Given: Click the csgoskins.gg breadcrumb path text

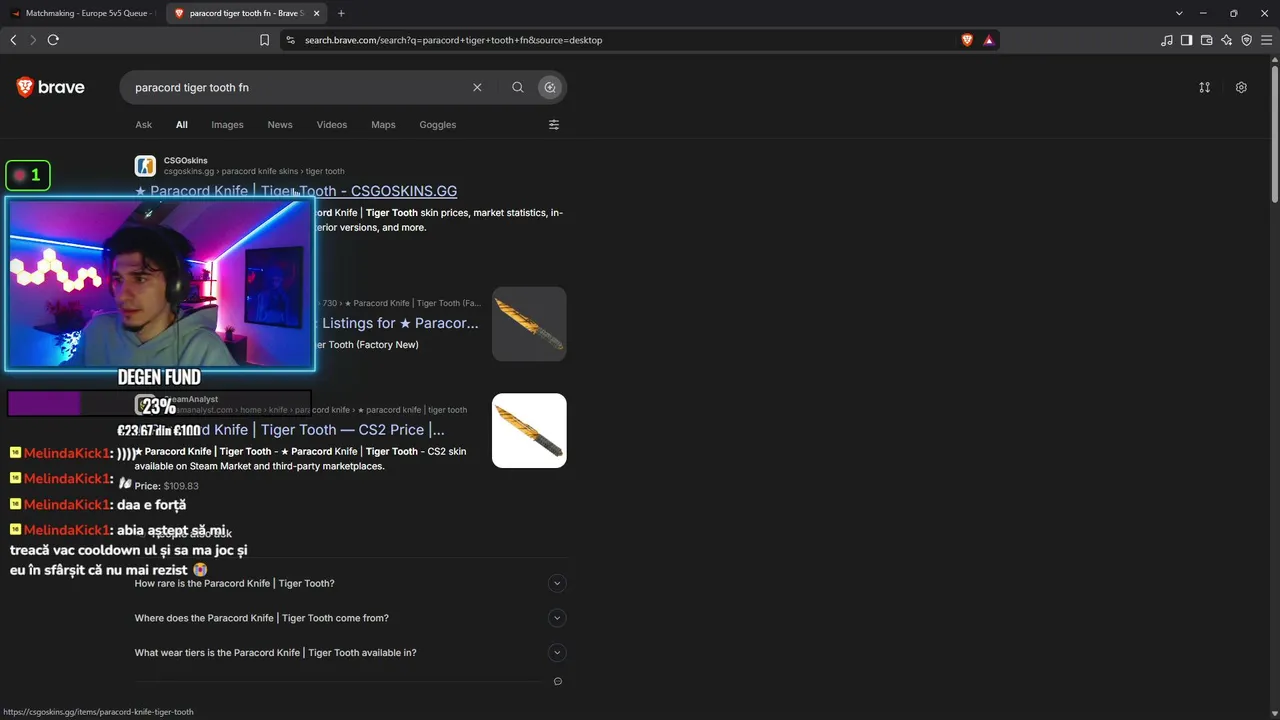Looking at the screenshot, I should 254,171.
